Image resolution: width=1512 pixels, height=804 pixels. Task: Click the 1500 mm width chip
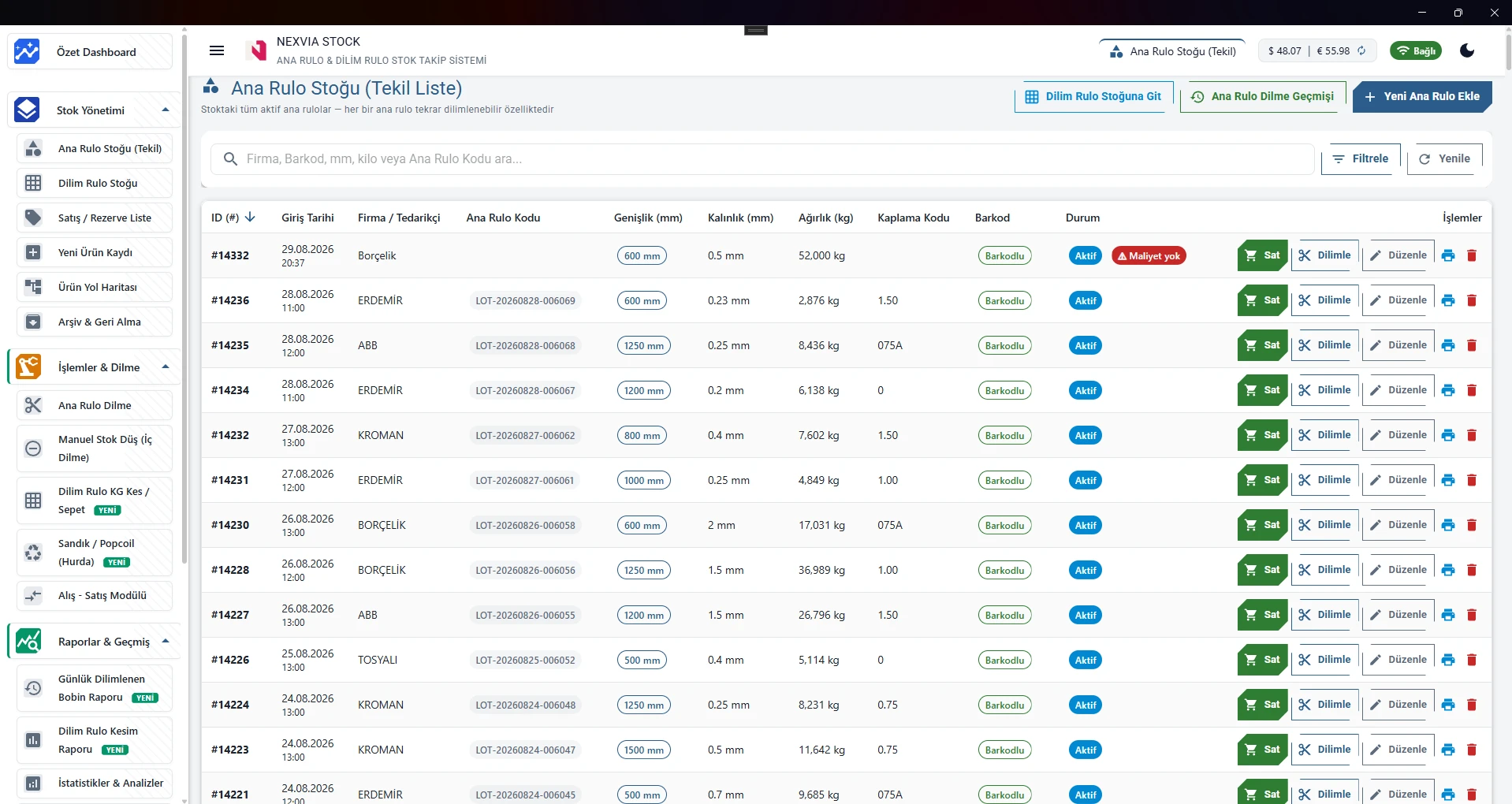click(x=643, y=750)
